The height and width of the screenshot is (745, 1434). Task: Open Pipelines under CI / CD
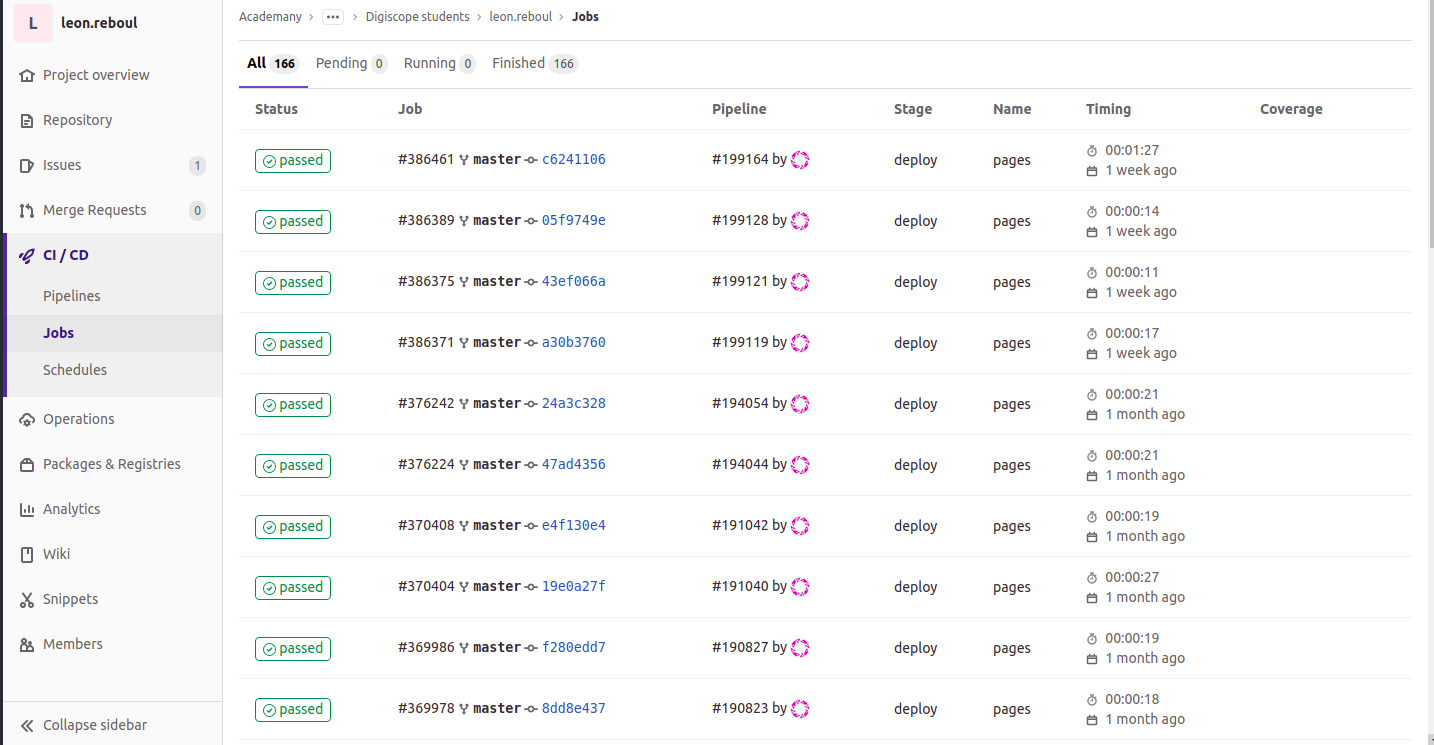[x=72, y=296]
